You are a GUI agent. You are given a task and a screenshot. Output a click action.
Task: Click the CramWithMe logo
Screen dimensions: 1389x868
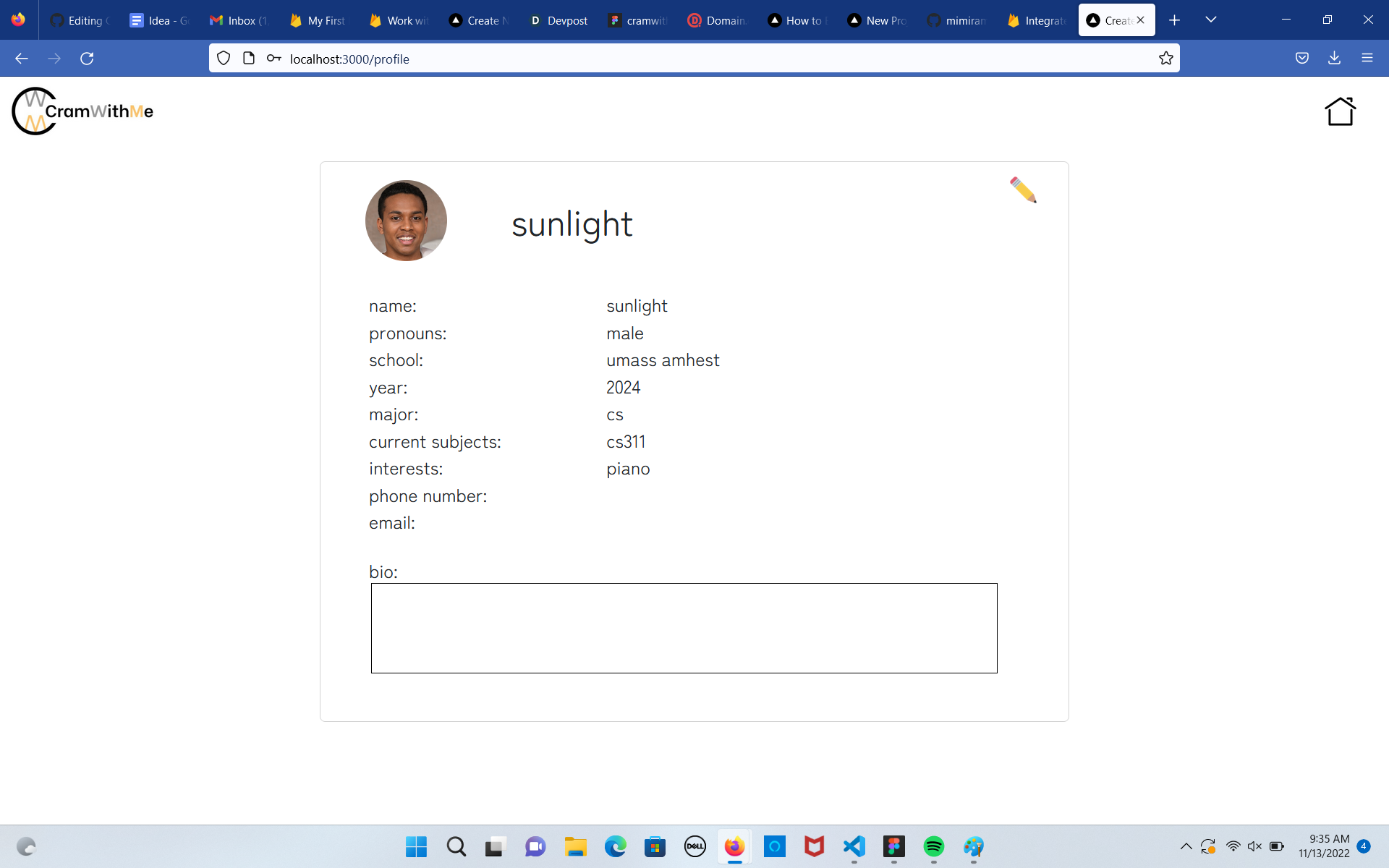83,111
